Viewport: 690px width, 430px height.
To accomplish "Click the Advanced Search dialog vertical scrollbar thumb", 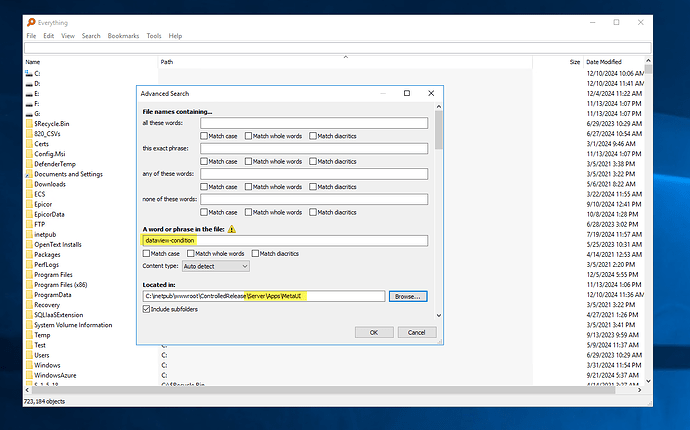I will (438, 129).
